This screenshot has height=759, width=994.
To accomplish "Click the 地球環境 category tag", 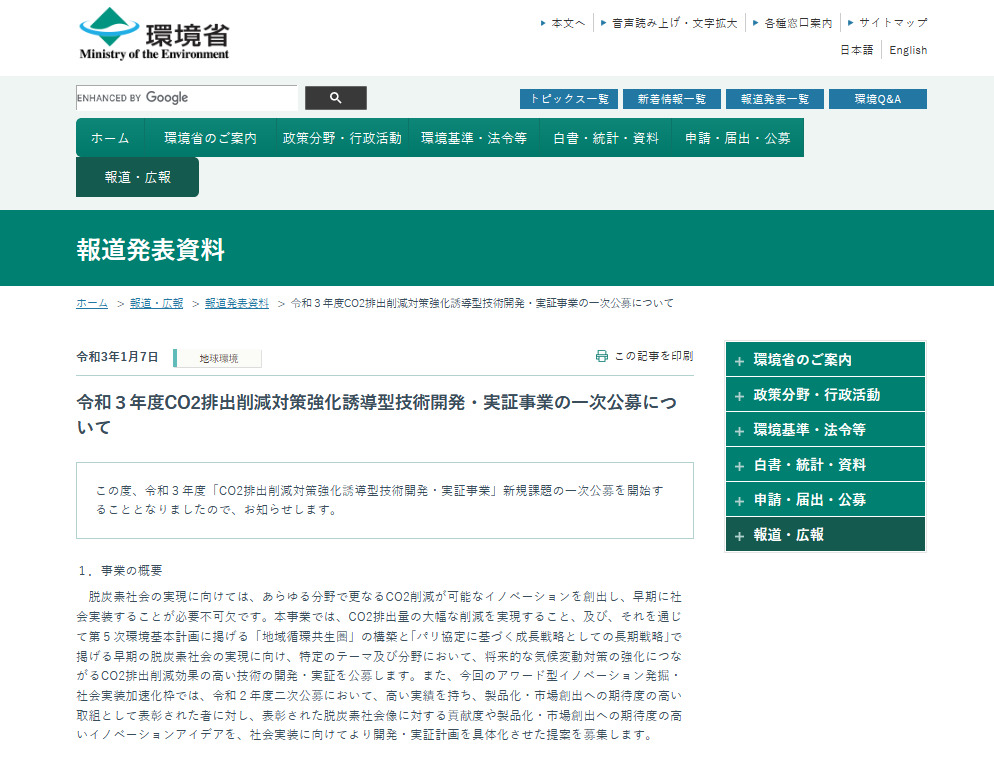I will tap(218, 358).
